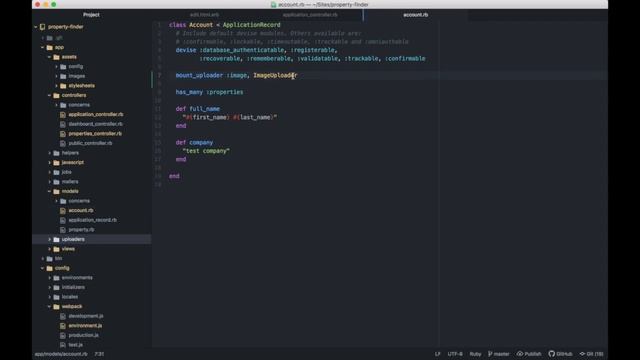Click the javascript folder icon
This screenshot has height=360, width=640.
point(56,162)
